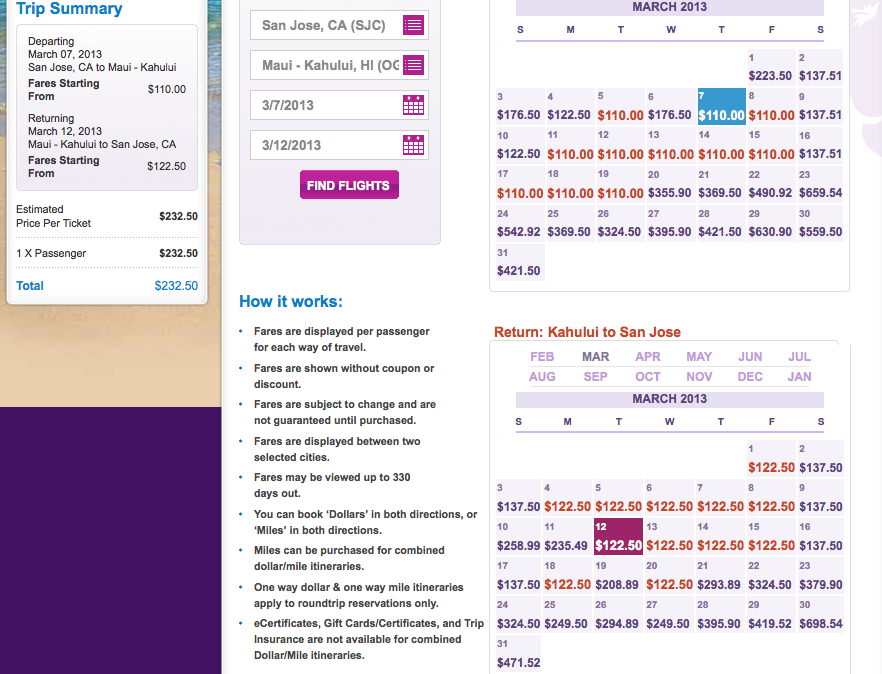Select the SEP month link
This screenshot has width=882, height=674.
pos(595,378)
